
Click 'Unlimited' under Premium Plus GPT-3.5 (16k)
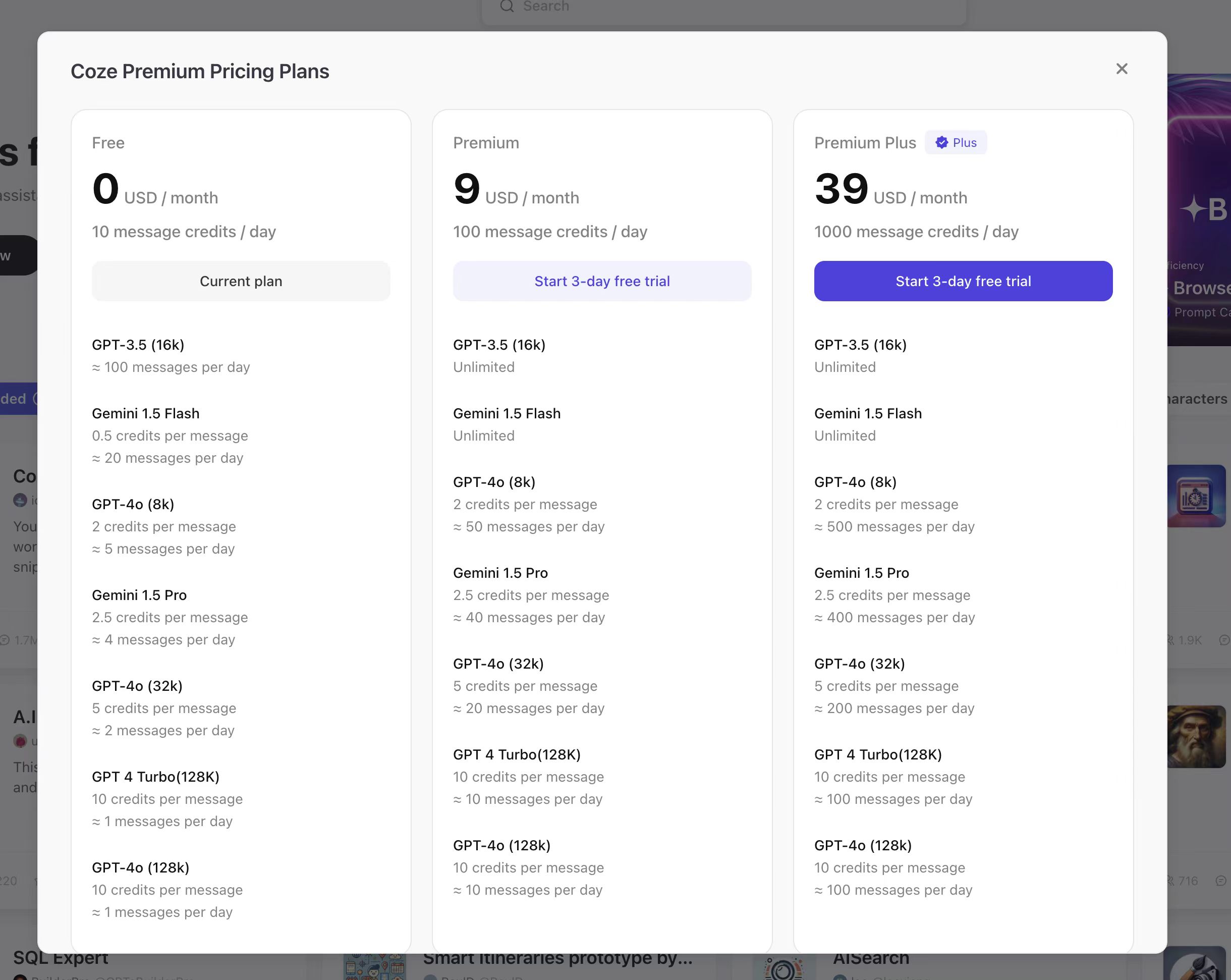(845, 367)
